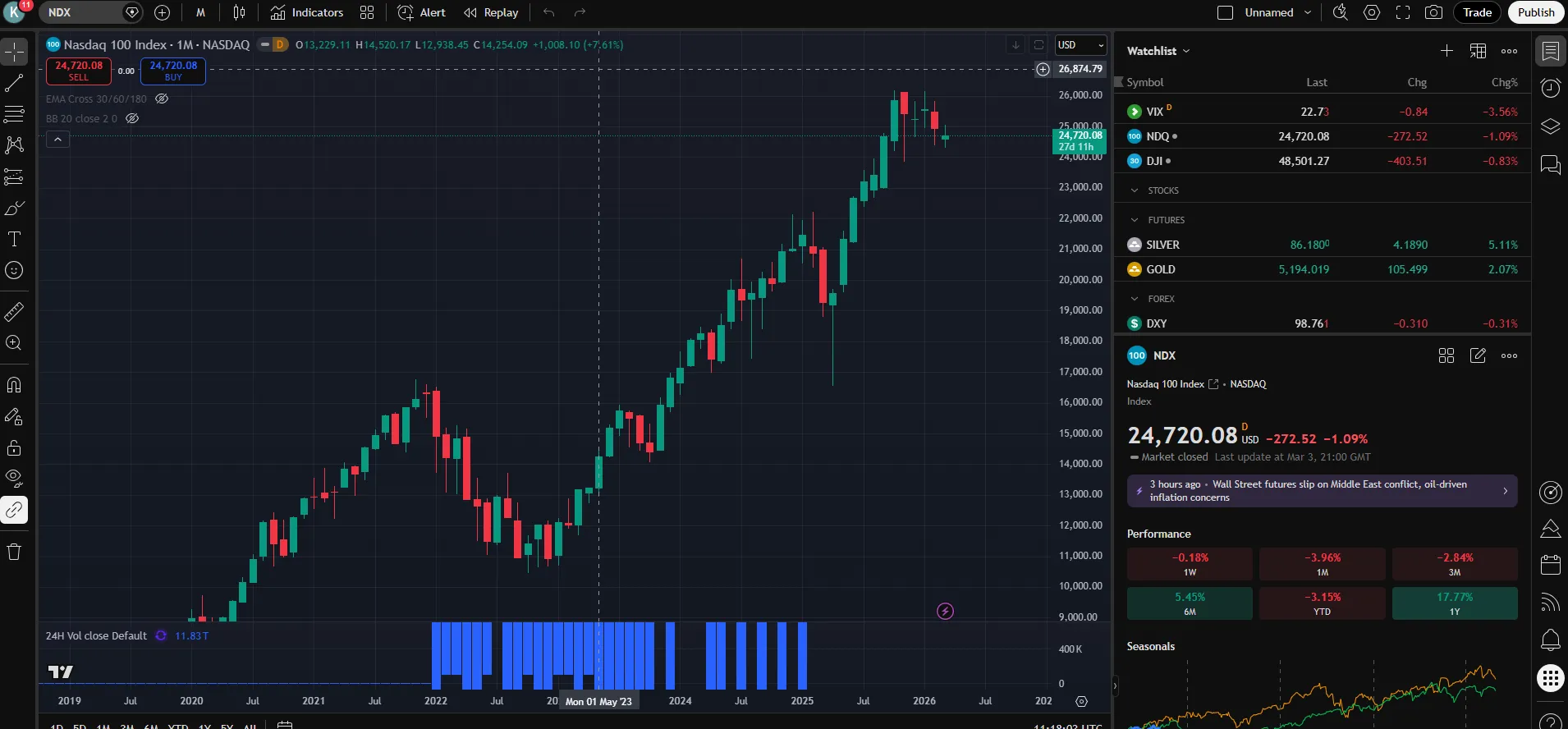
Task: Open the USD currency dropdown
Action: [1080, 45]
